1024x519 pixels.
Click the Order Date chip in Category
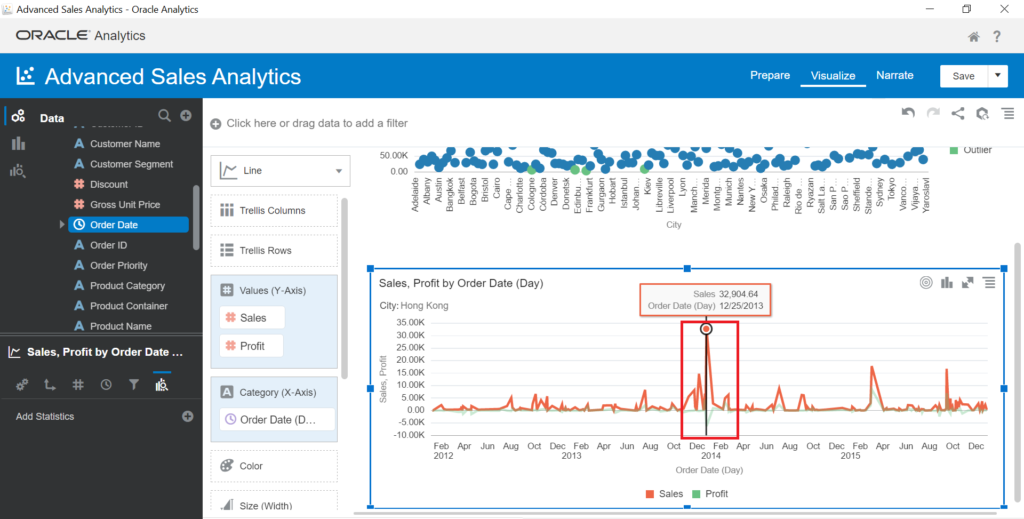coord(277,420)
